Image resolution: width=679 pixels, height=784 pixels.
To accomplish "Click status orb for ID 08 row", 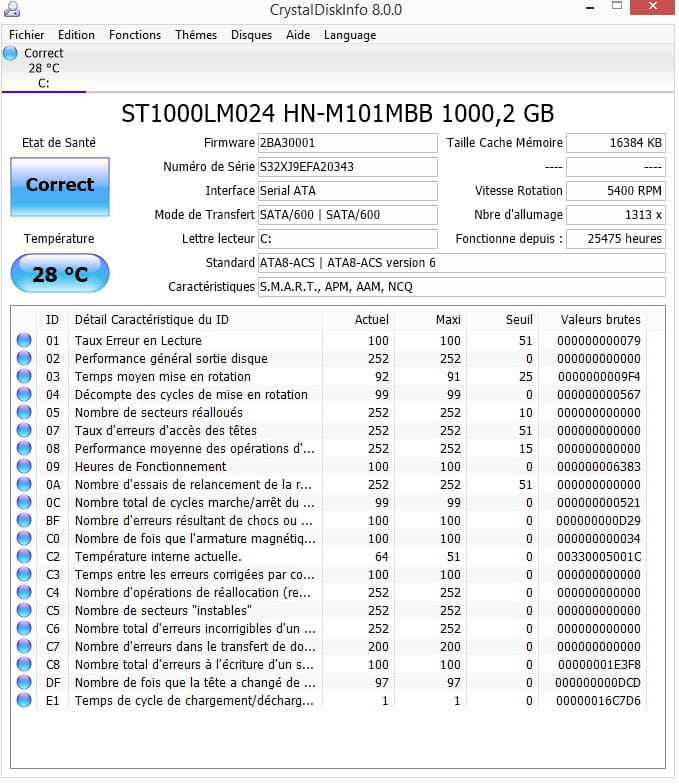I will point(24,448).
